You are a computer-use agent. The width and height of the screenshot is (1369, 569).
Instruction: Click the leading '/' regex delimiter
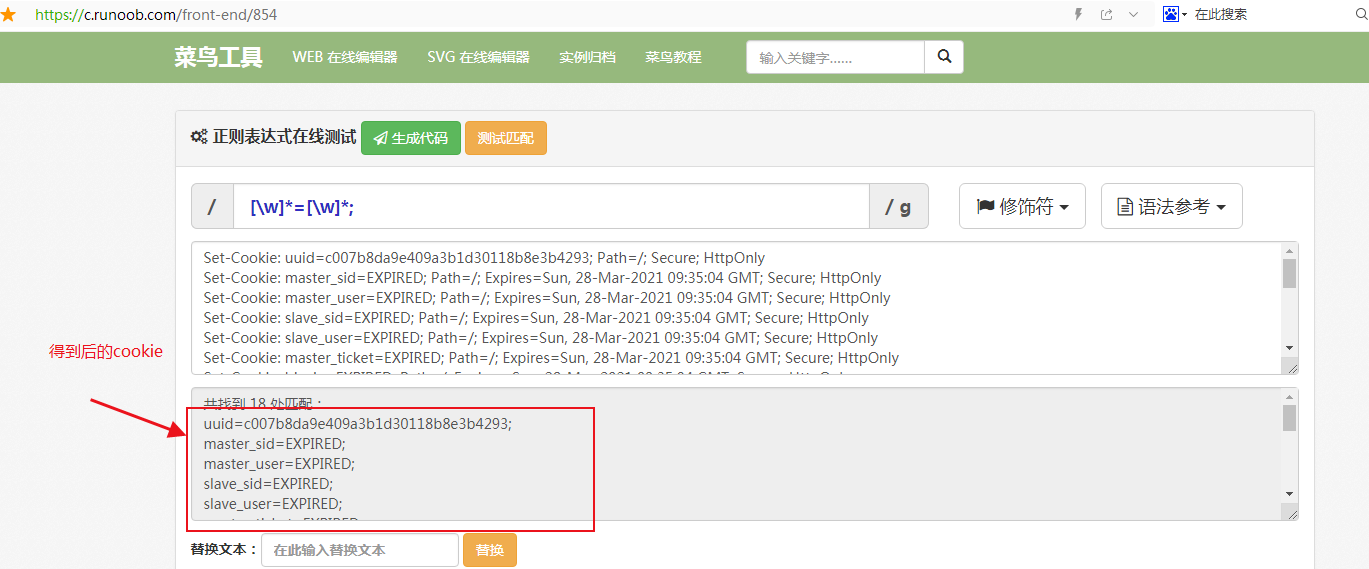pos(212,207)
